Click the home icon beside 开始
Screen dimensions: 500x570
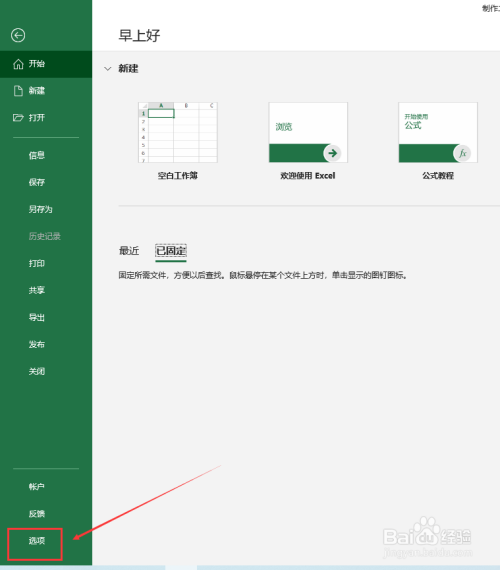(18, 64)
